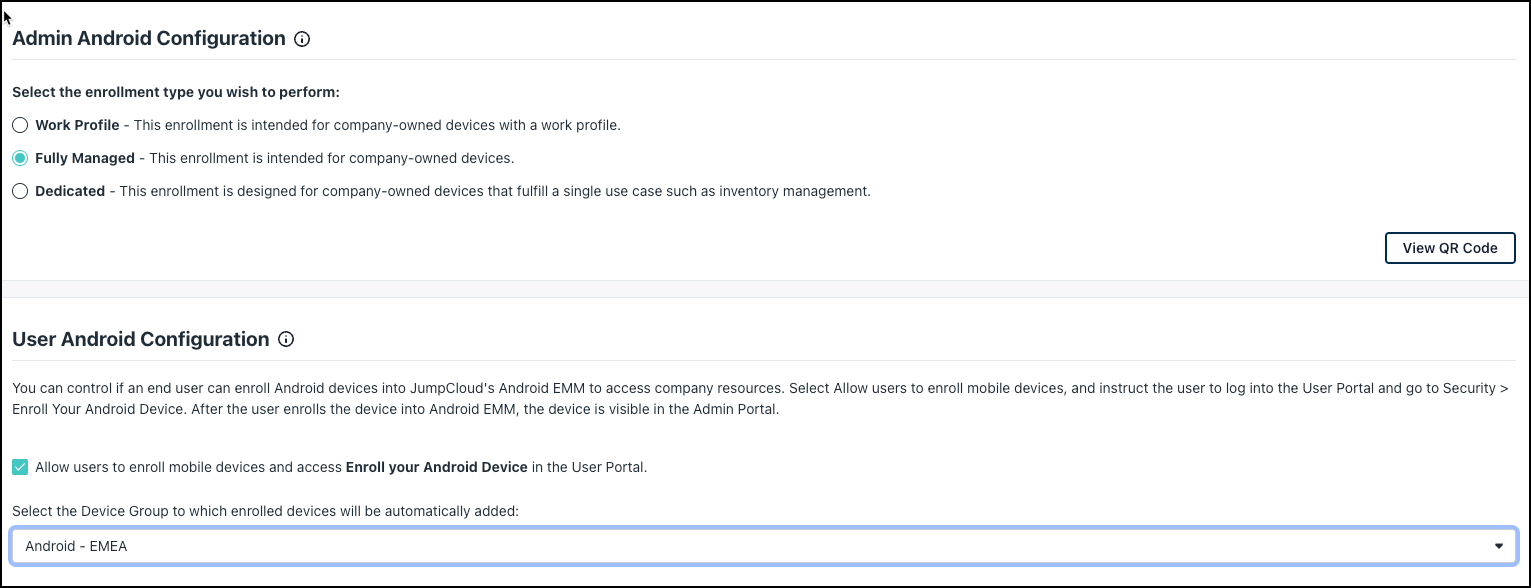1531x588 pixels.
Task: Click bold "Enroll your Android Device" text
Action: pyautogui.click(x=436, y=467)
